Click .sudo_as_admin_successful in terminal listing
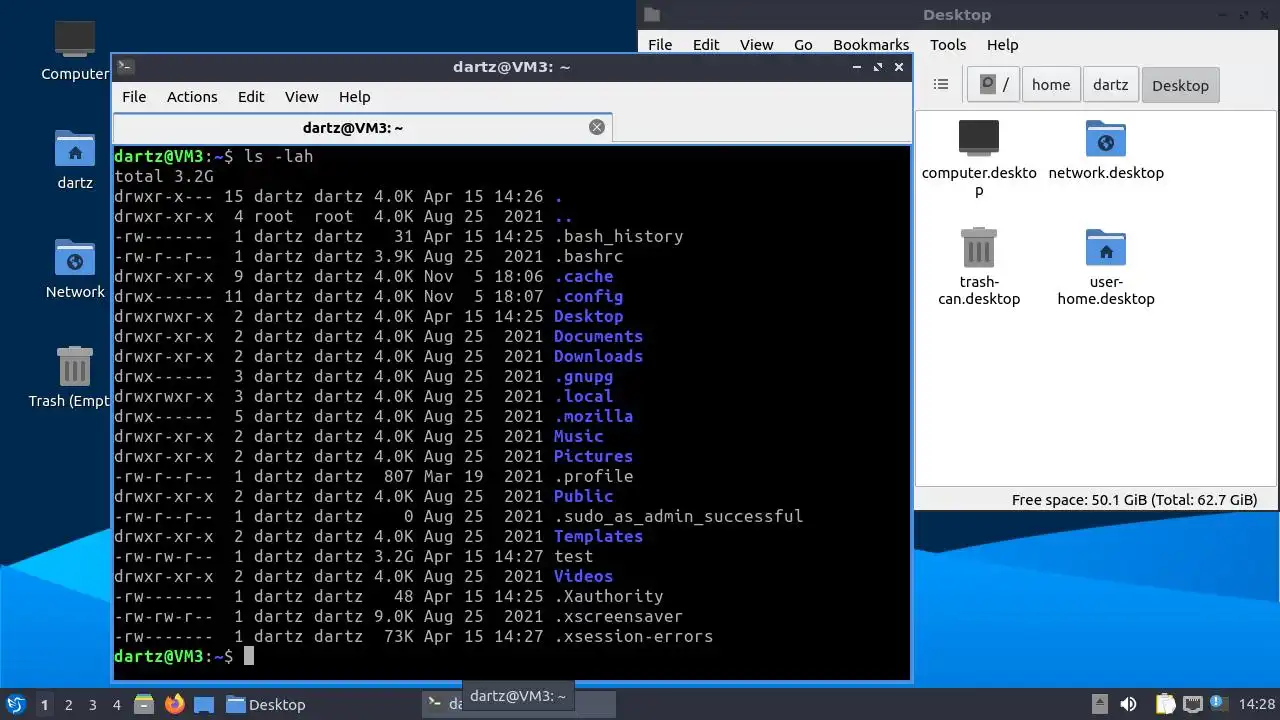1280x720 pixels. coord(678,516)
